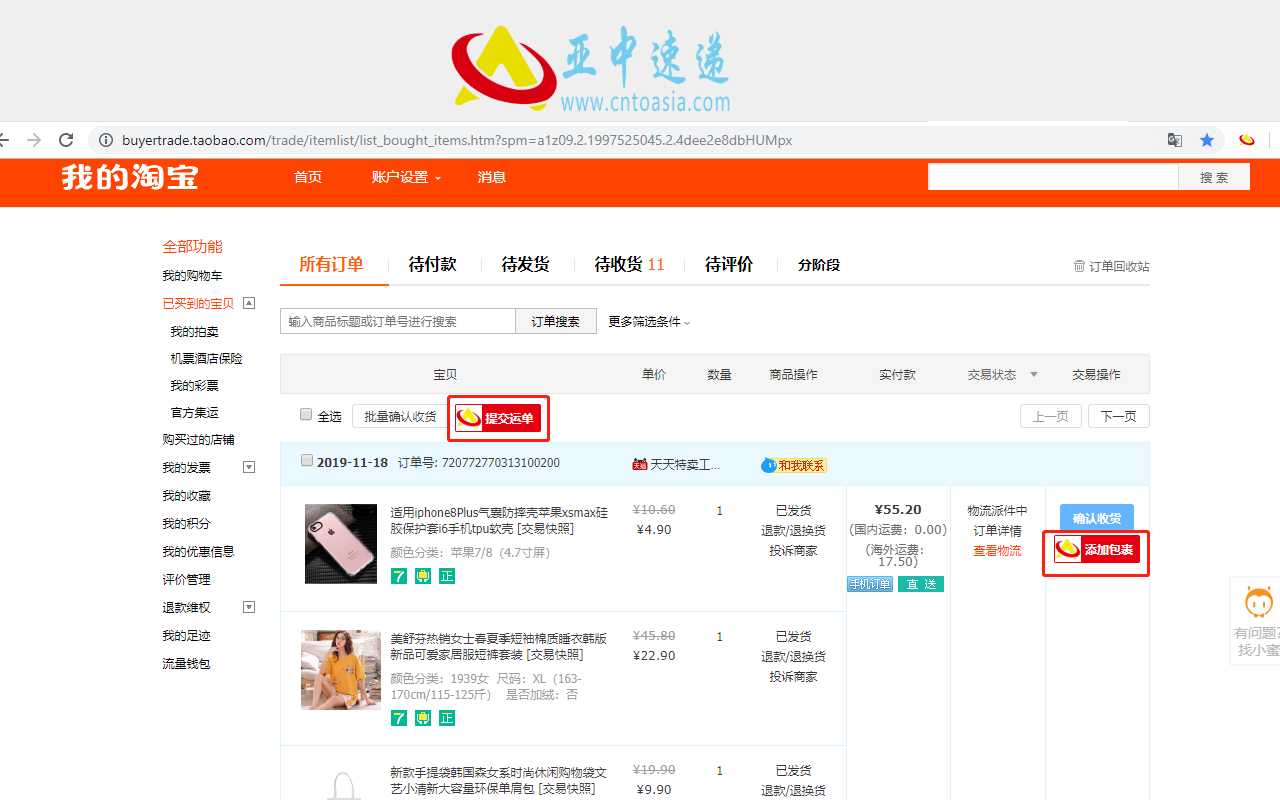This screenshot has width=1280, height=800.
Task: Click 流量钱包 in the sidebar
Action: [186, 663]
